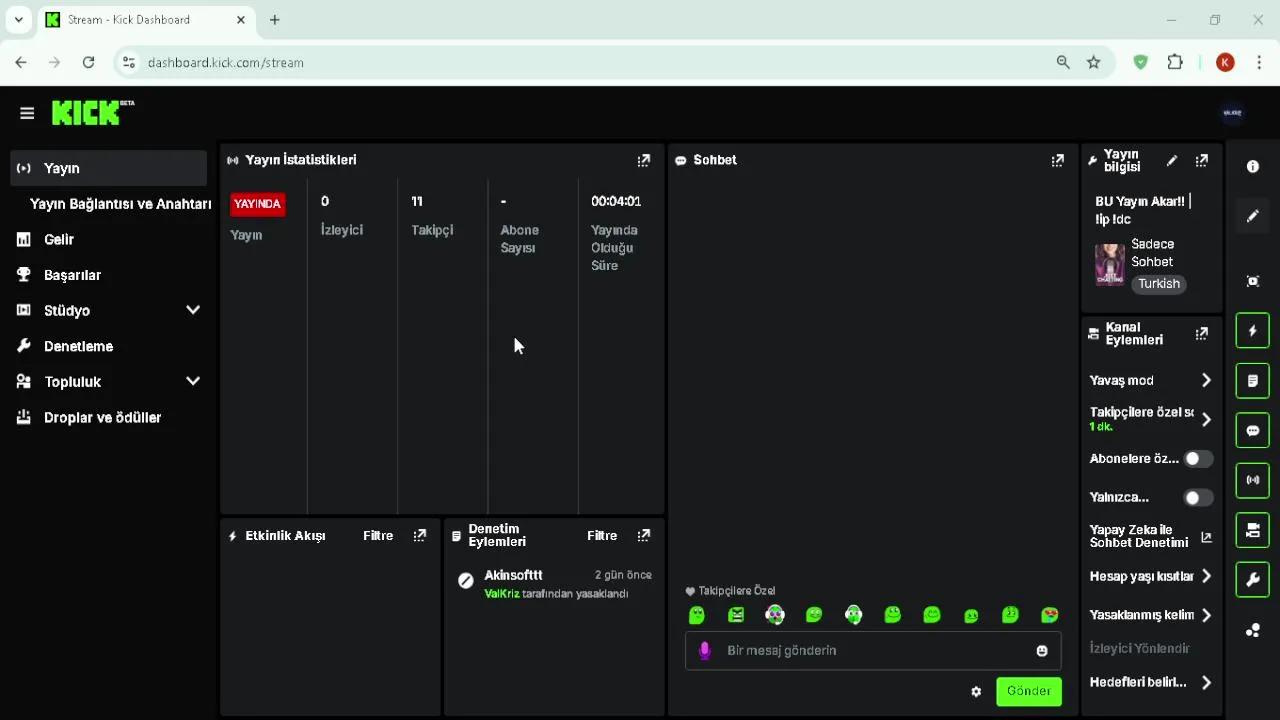Toggle the lightning activity widget in right toolbar
This screenshot has width=1280, height=720.
1253,331
